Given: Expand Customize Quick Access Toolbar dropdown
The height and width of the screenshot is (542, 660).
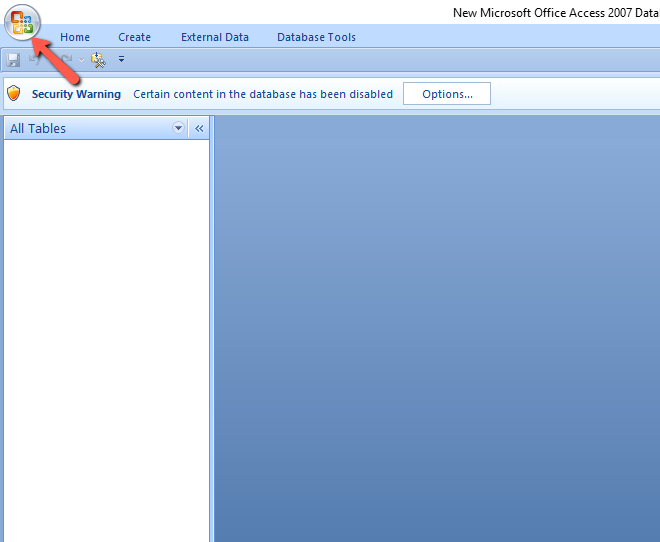Looking at the screenshot, I should 121,60.
